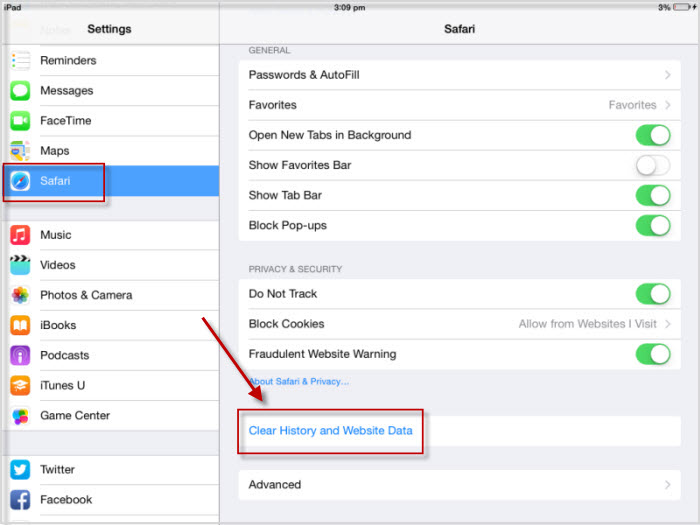The height and width of the screenshot is (525, 700).
Task: Expand Block Cookies options chevron
Action: pos(667,324)
